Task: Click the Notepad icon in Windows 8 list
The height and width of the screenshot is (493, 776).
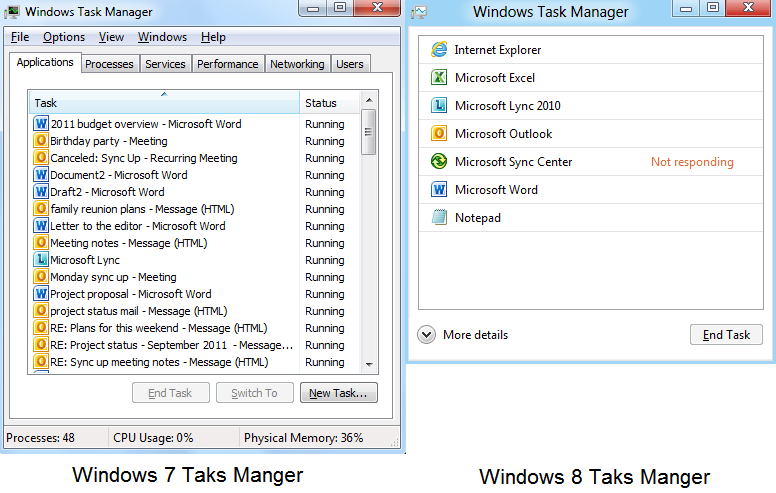Action: (x=439, y=217)
